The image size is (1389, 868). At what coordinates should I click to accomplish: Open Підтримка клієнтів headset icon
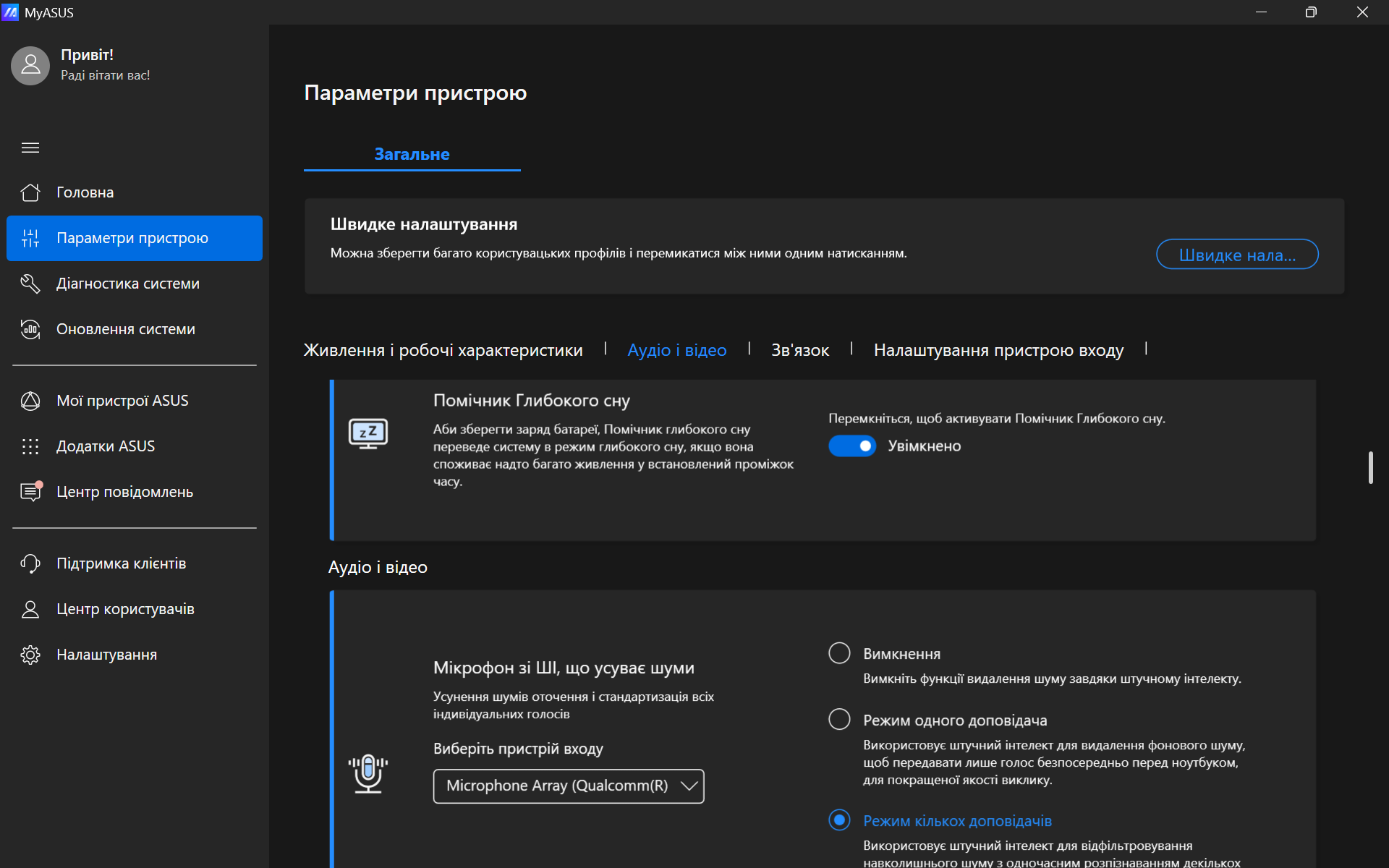30,563
